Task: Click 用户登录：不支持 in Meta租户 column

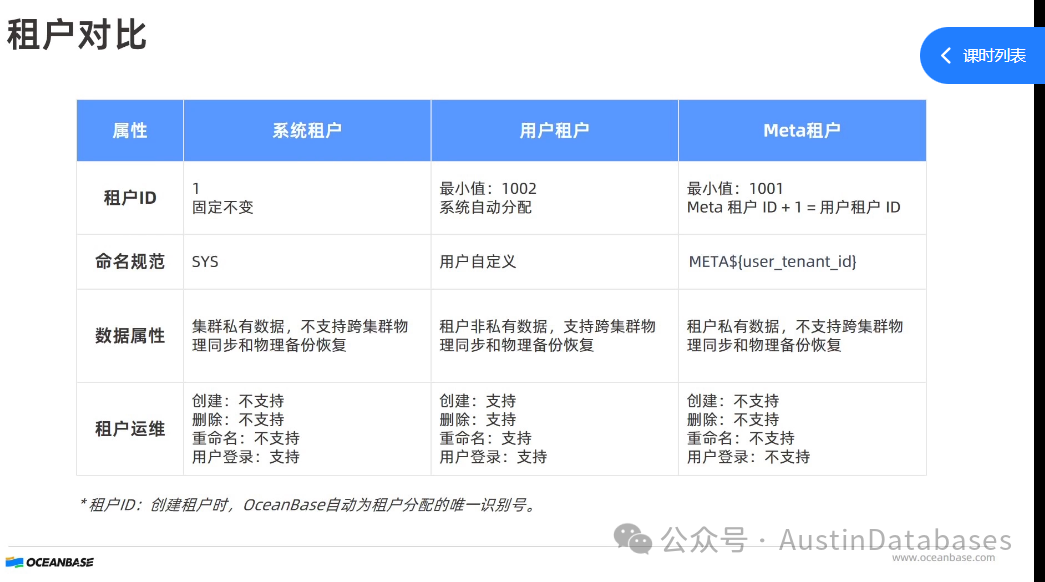Action: [748, 457]
